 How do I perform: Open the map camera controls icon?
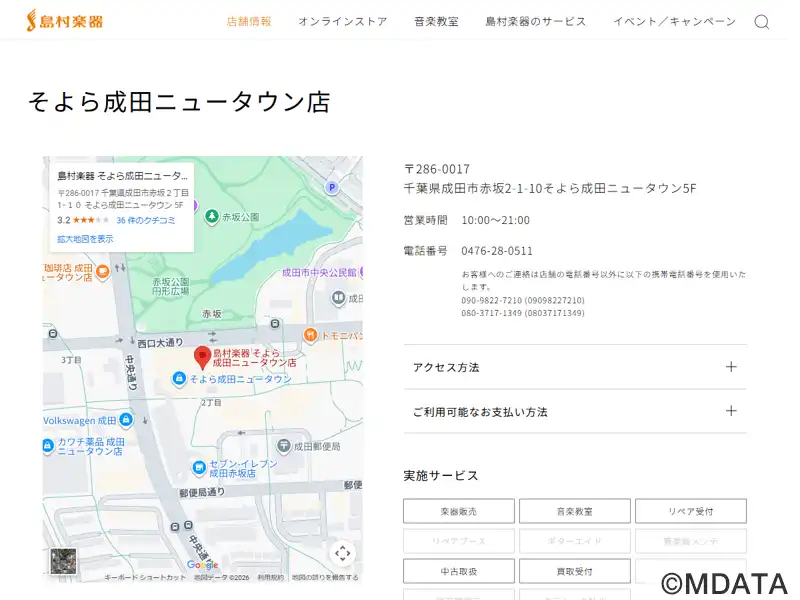(342, 553)
